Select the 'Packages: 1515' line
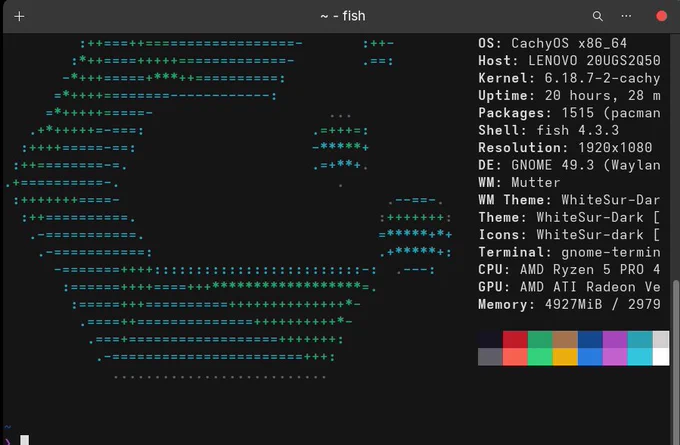Viewport: 680px width, 445px height. coord(569,113)
